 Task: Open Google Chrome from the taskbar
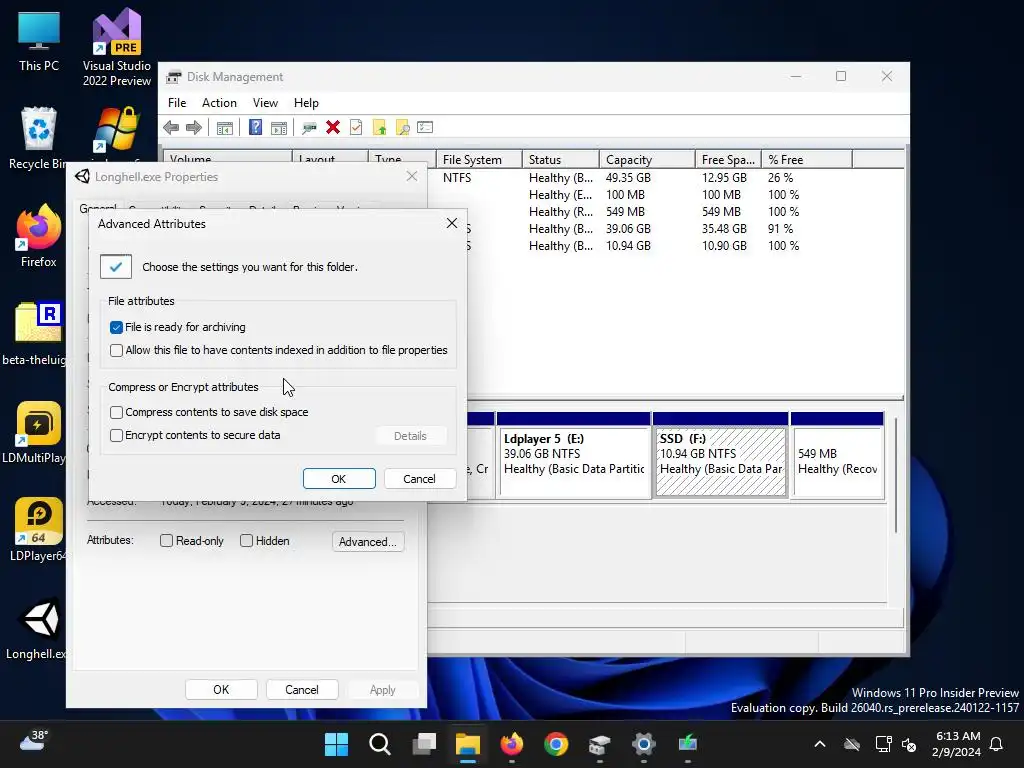(556, 744)
